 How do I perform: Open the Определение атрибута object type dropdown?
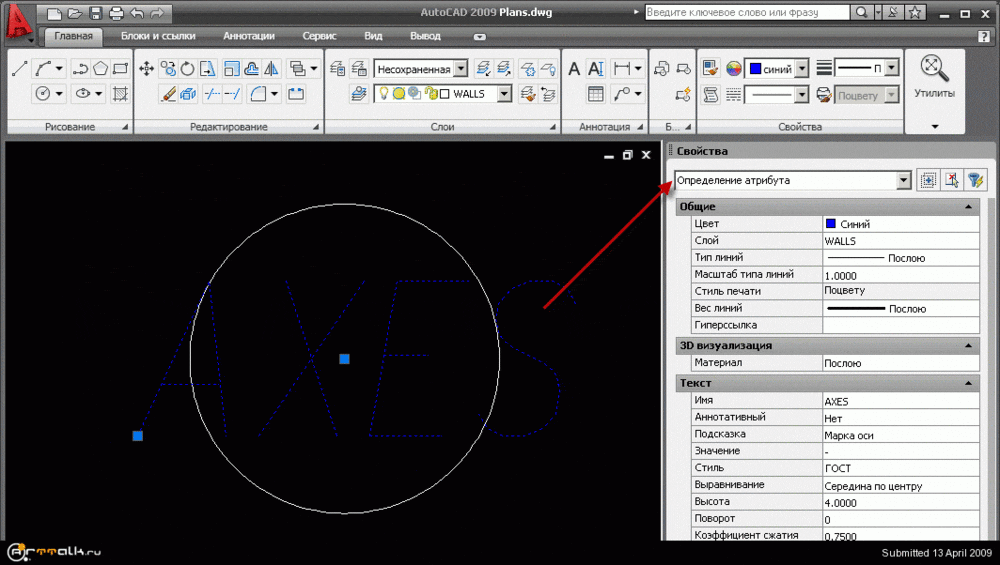[904, 180]
